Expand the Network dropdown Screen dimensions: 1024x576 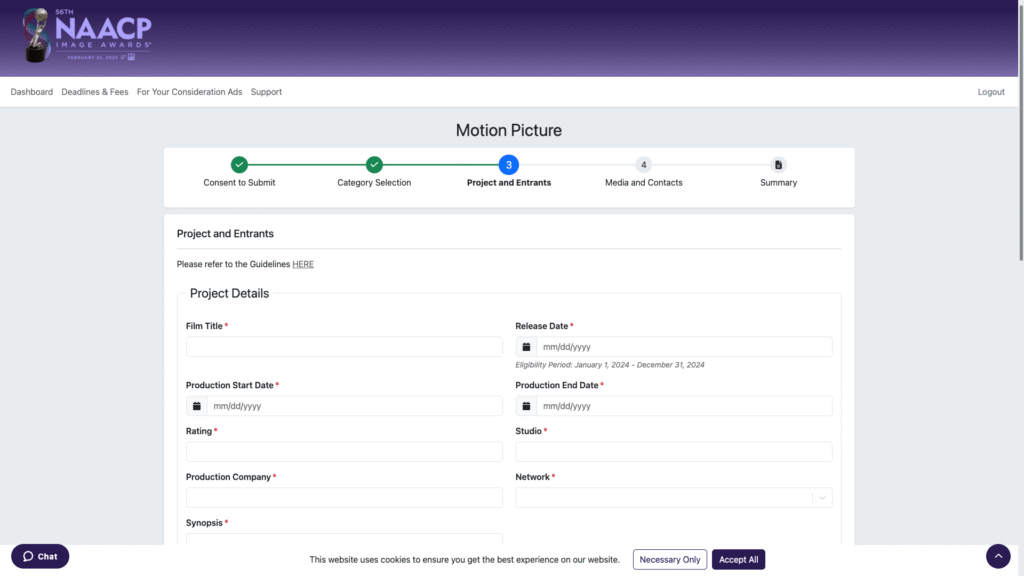point(821,498)
